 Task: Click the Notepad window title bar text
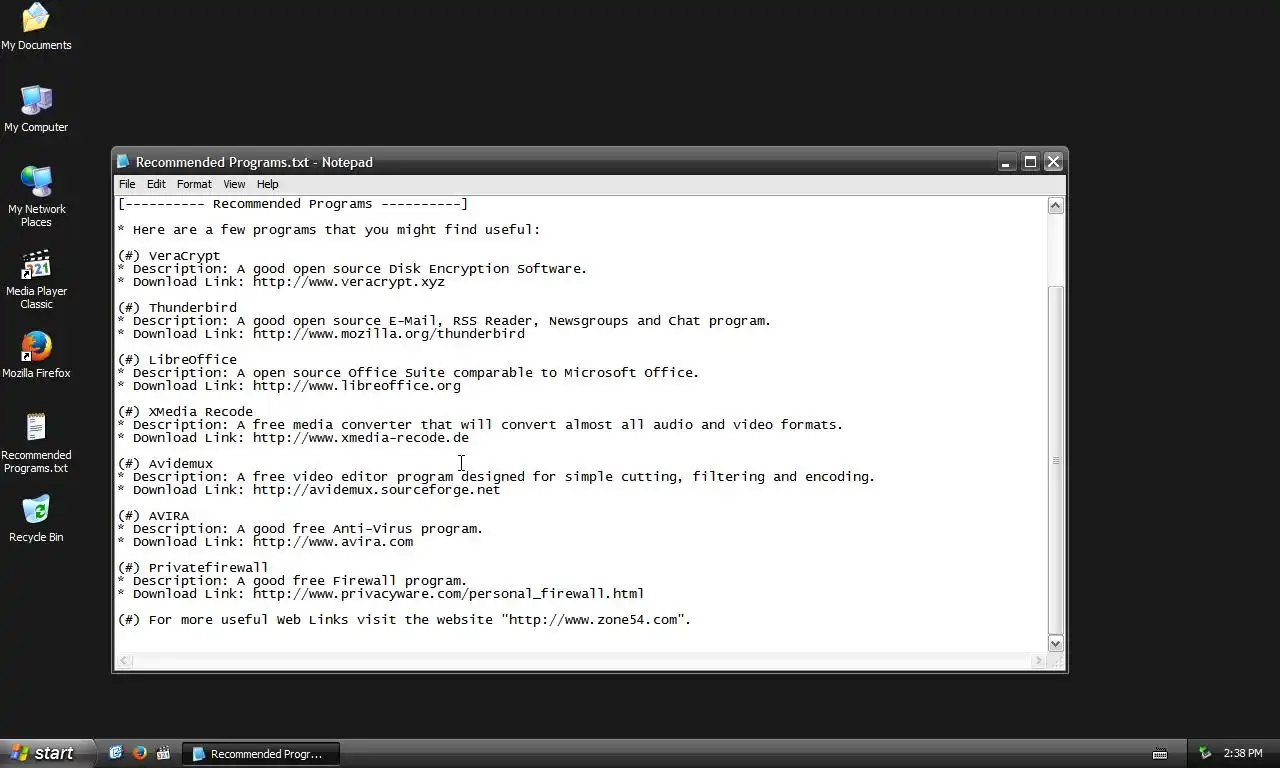pos(254,162)
